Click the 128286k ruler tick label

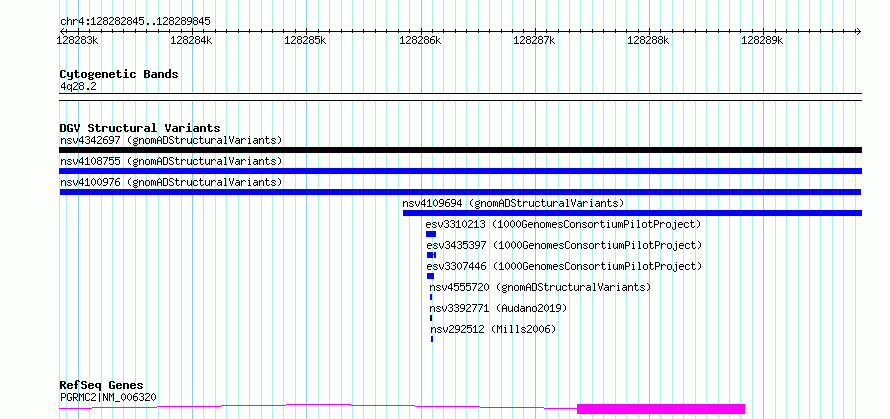click(x=421, y=40)
